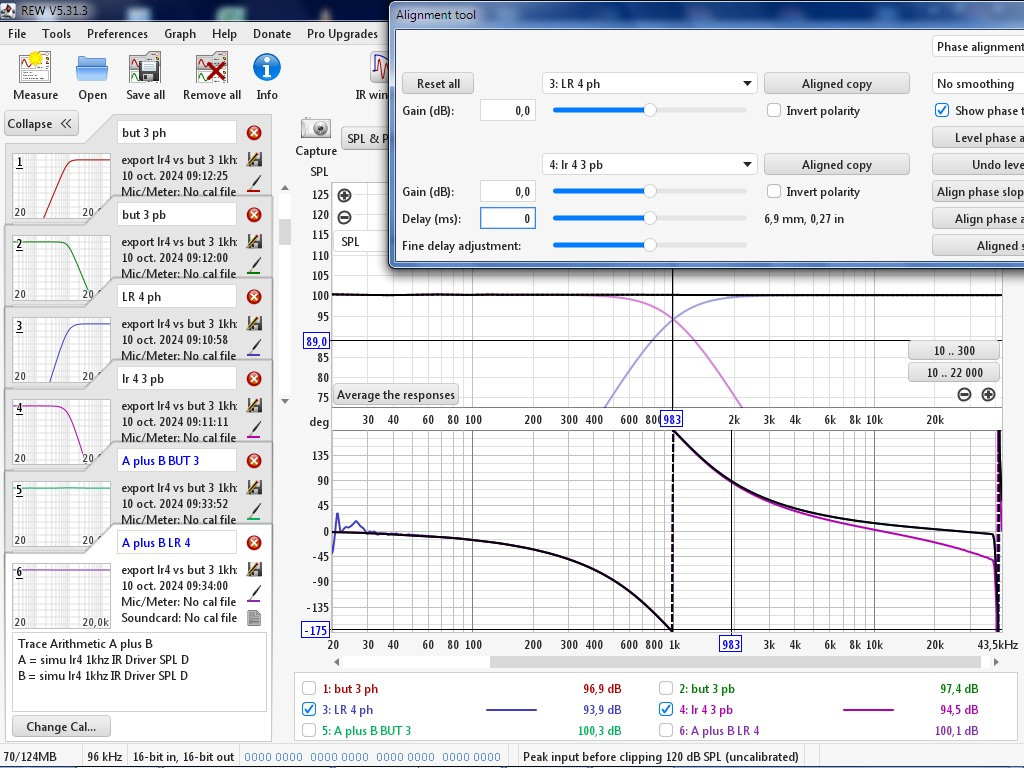The image size is (1024, 768).
Task: Remove the 'but 3 ph' measurement
Action: point(254,133)
